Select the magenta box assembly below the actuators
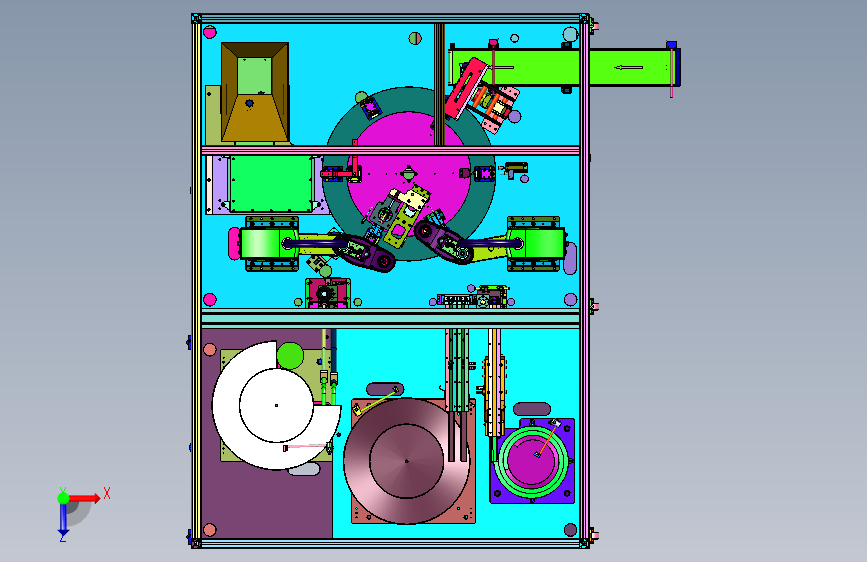Image resolution: width=867 pixels, height=562 pixels. tap(328, 292)
